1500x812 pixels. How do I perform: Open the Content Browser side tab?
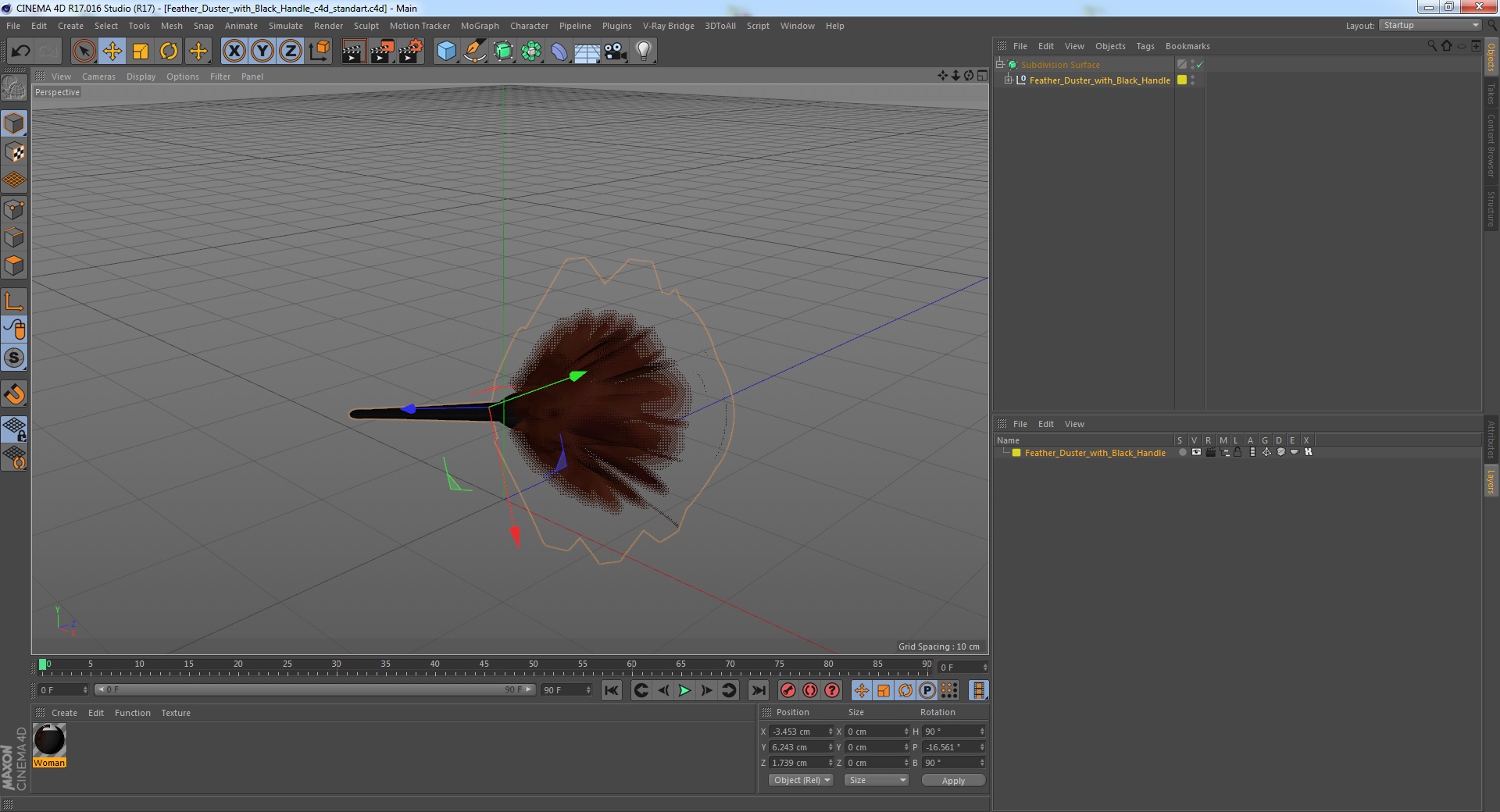(x=1491, y=145)
